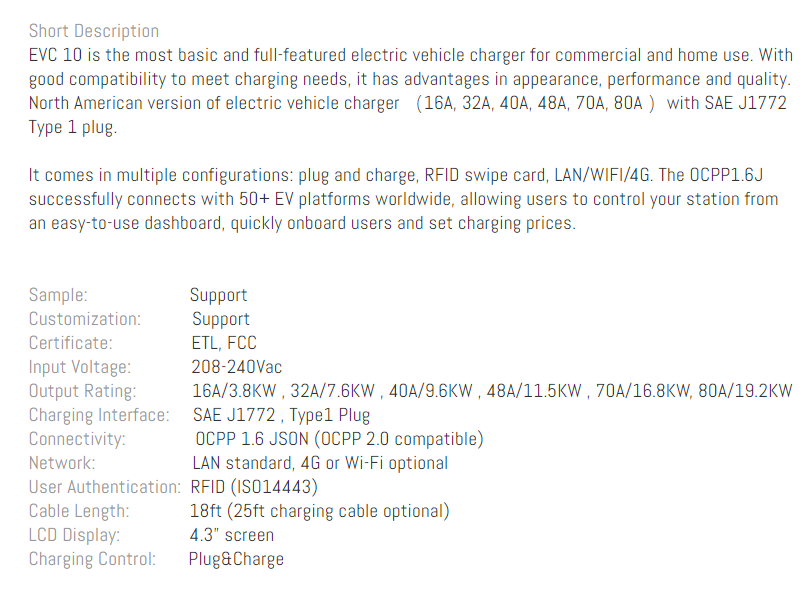810x607 pixels.
Task: Click the Type1 Plug interface value
Action: tap(330, 415)
